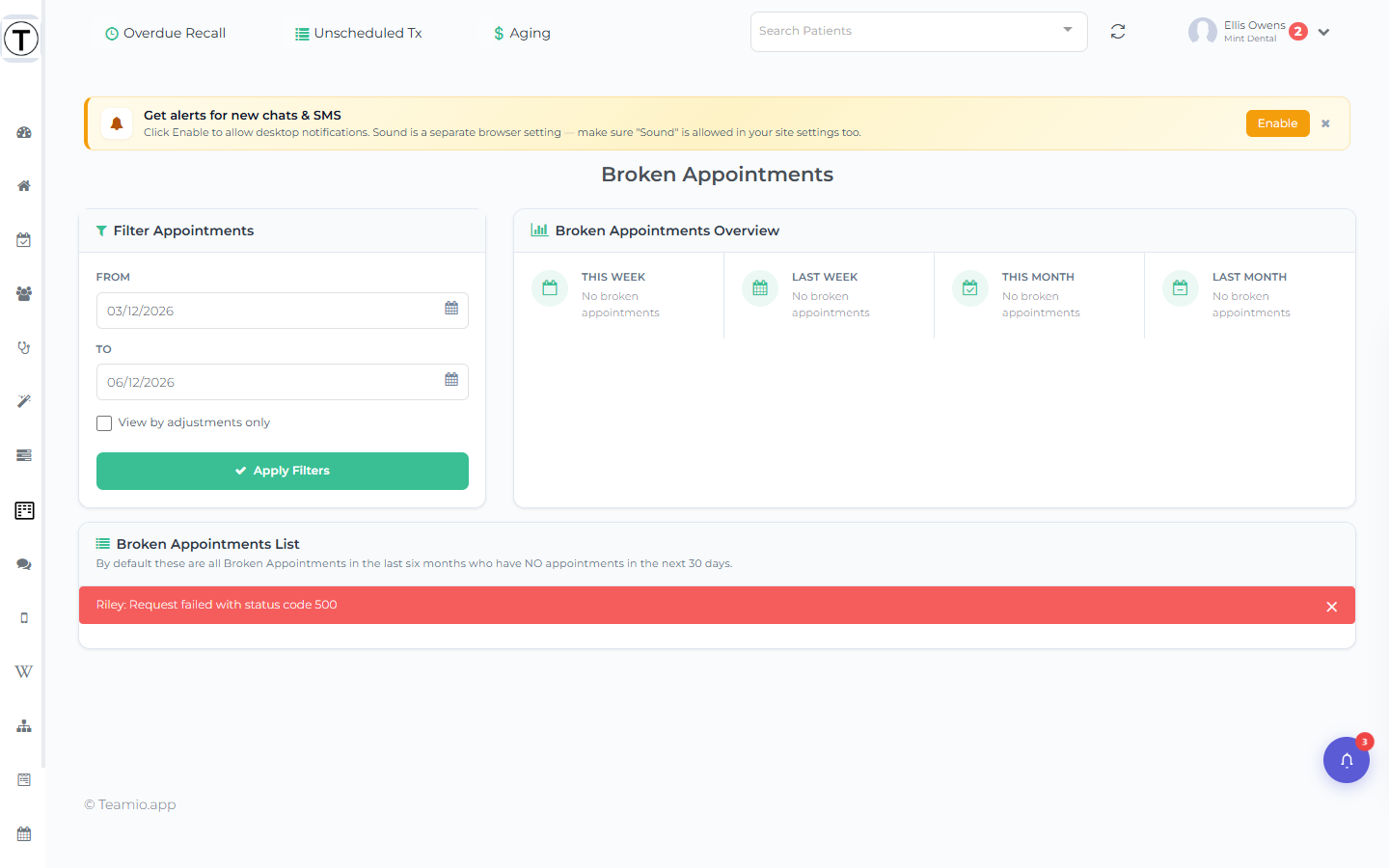Open the patients group icon in sidebar
1389x868 pixels.
[24, 294]
